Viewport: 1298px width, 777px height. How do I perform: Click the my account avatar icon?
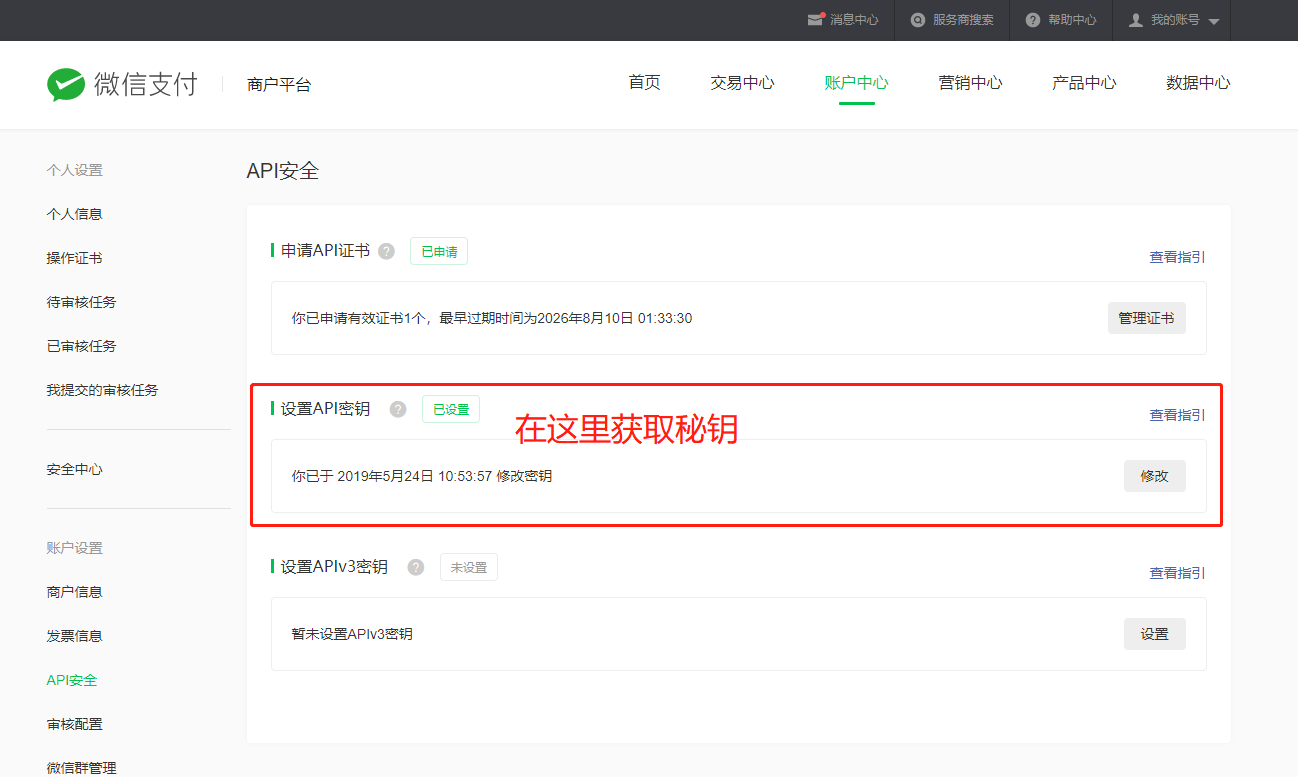point(1136,20)
